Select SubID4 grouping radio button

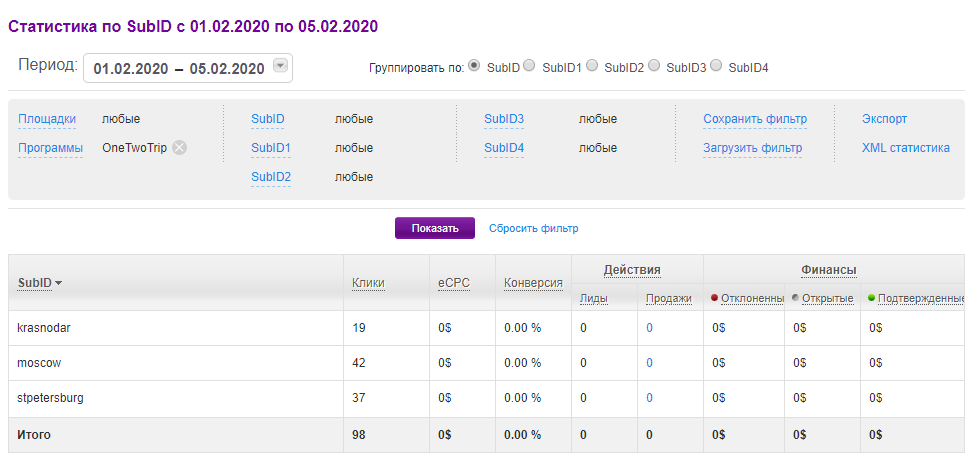pyautogui.click(x=716, y=66)
